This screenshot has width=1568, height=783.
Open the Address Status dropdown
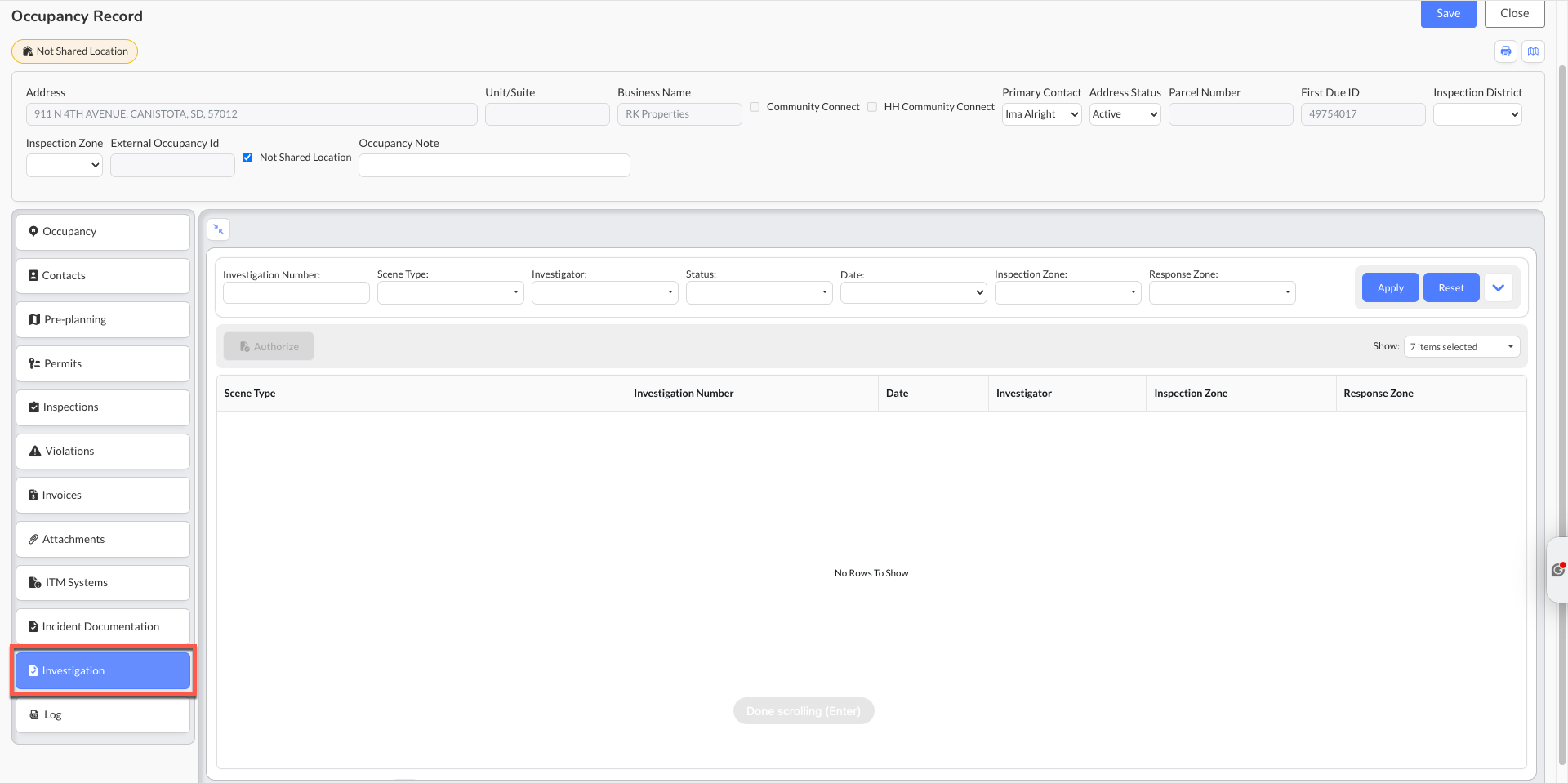pos(1125,114)
